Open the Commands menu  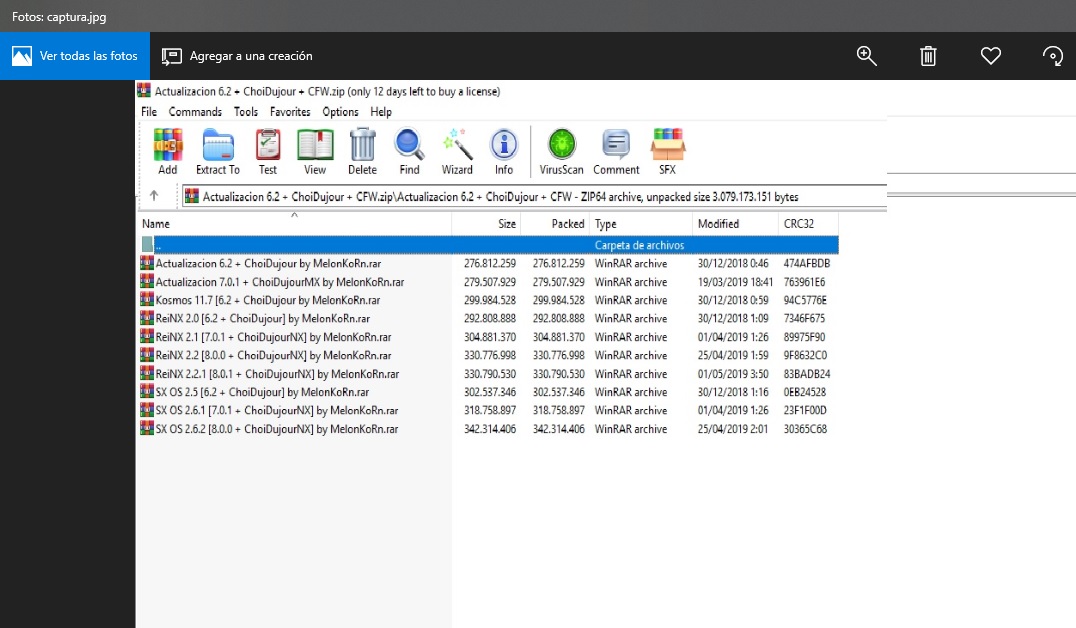click(195, 112)
